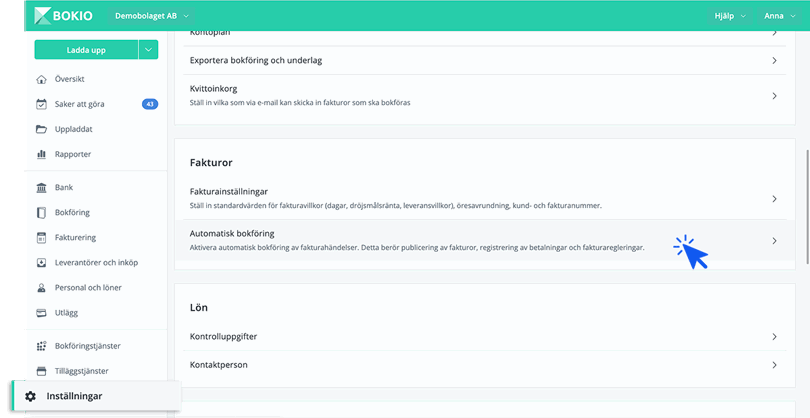The height and width of the screenshot is (418, 810).
Task: Click the Utlägg card icon
Action: click(41, 312)
